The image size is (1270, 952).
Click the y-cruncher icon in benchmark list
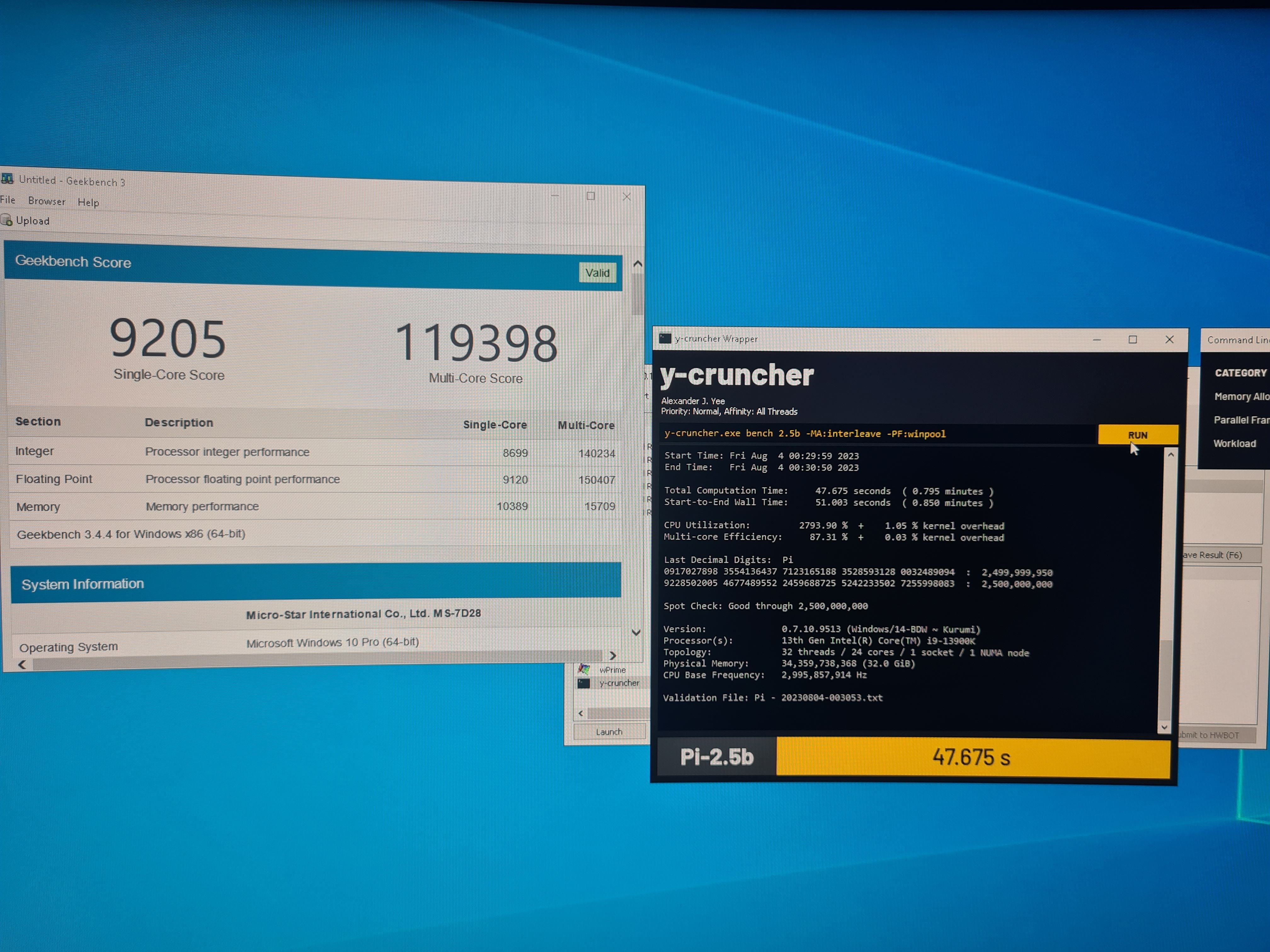point(584,683)
